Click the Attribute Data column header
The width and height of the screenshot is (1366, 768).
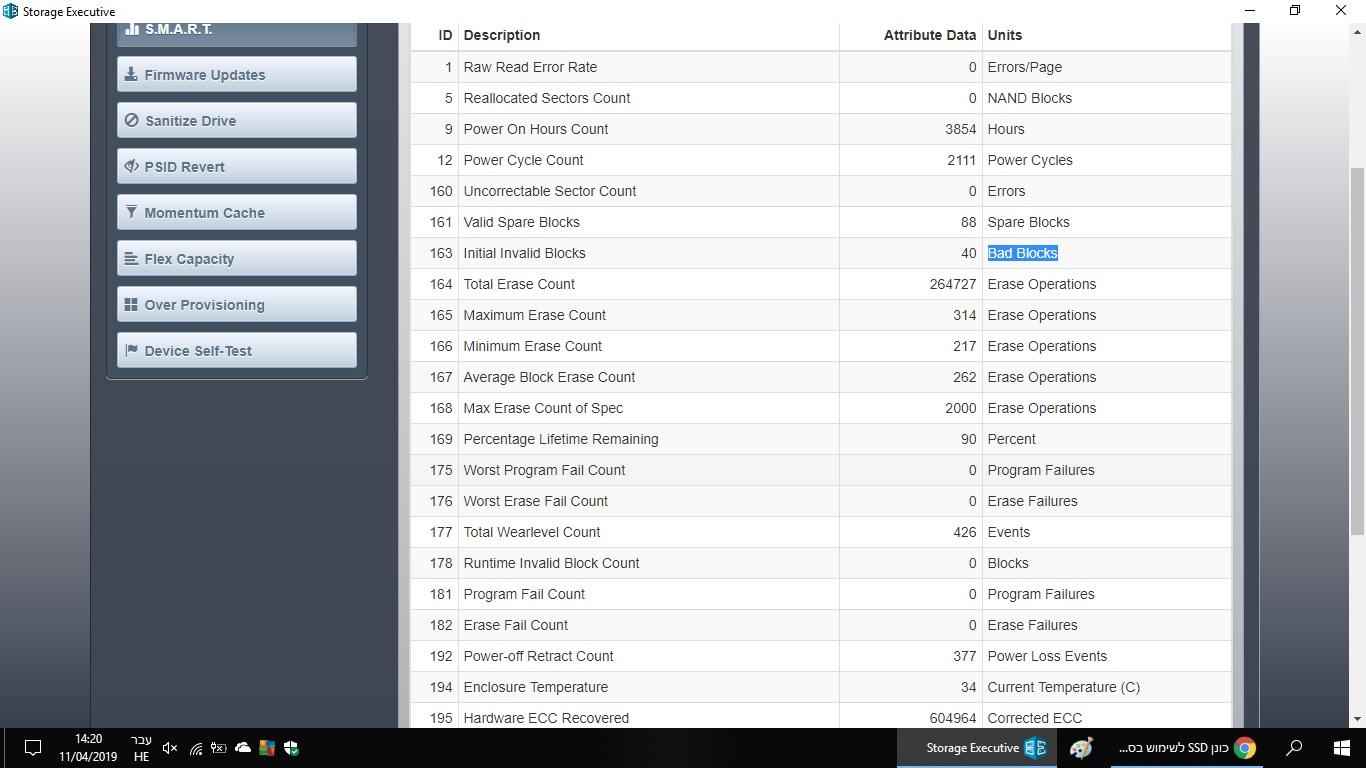point(929,35)
